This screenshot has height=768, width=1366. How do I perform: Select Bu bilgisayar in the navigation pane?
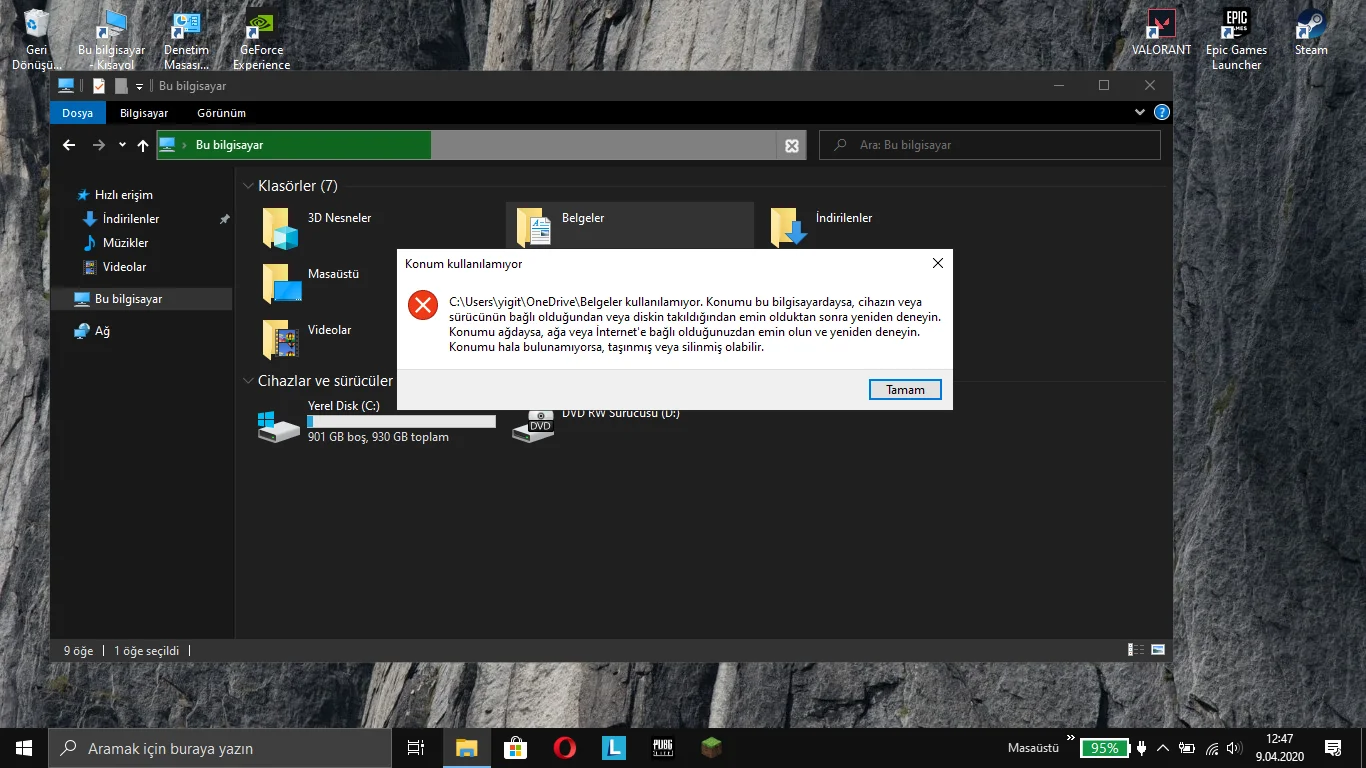tap(141, 299)
